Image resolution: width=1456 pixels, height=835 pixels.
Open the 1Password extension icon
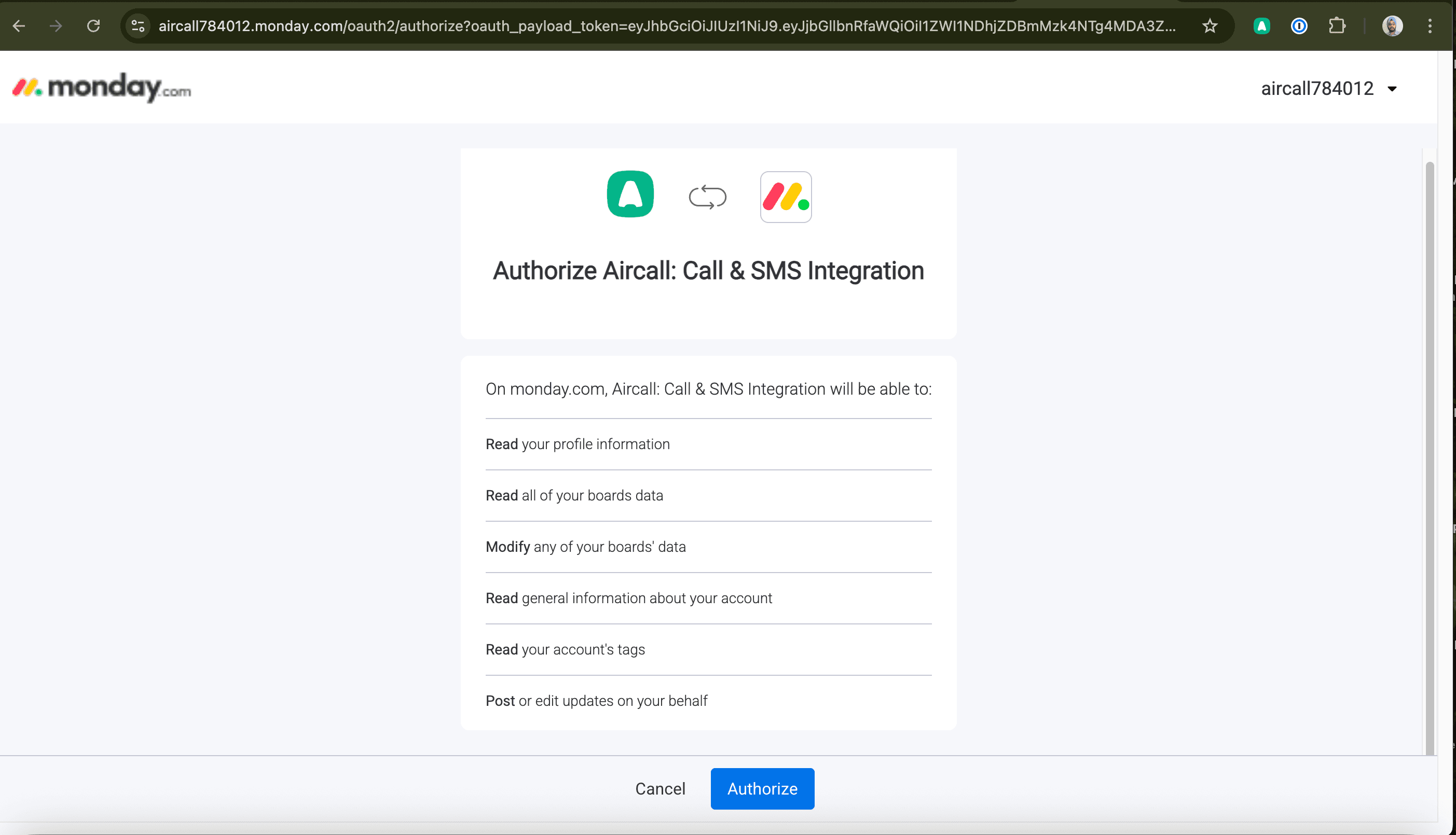click(1299, 26)
